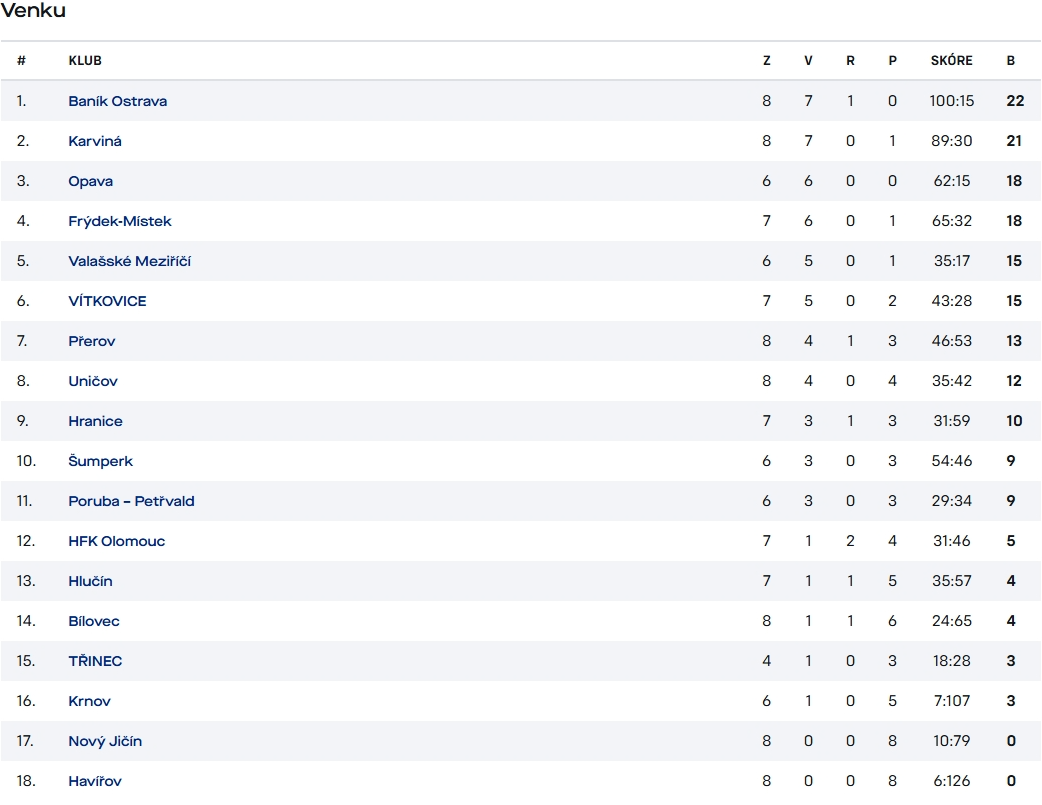Select Uničov in the standings

[93, 381]
